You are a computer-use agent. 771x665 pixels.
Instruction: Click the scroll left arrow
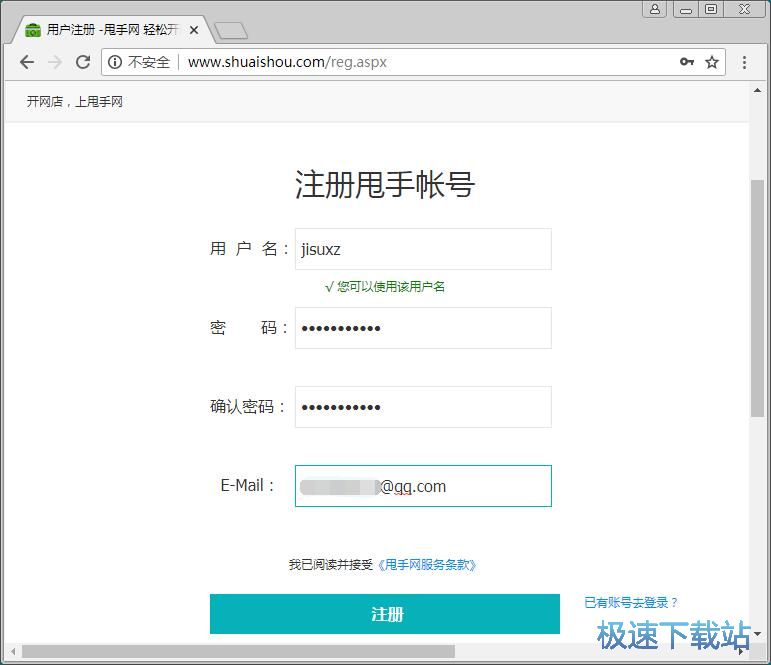point(13,652)
